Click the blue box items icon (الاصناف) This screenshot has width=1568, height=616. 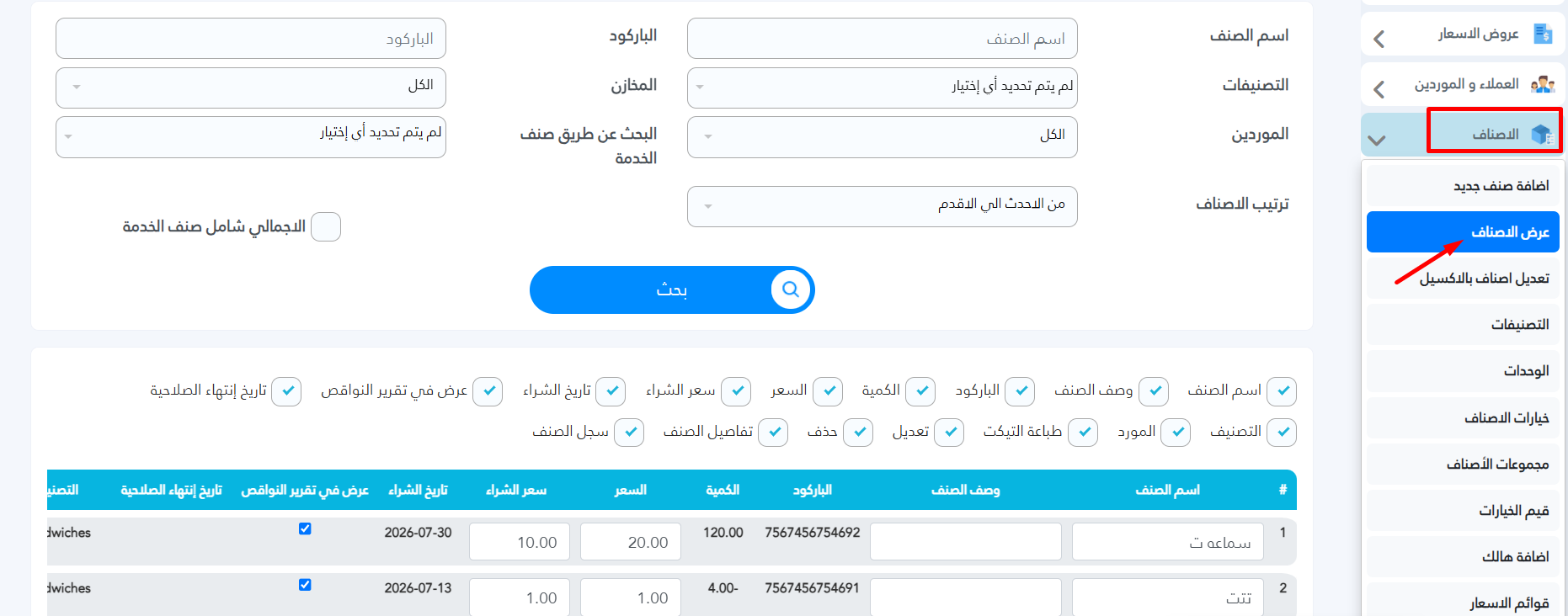pos(1542,134)
